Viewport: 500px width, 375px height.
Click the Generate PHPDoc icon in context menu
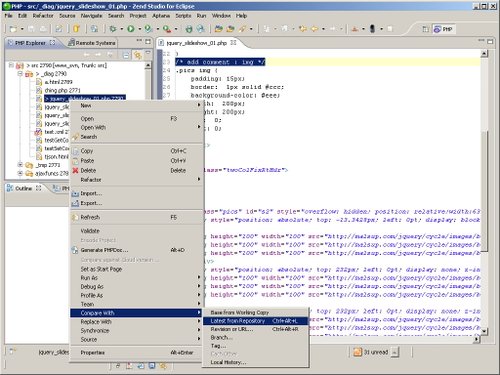click(75, 250)
